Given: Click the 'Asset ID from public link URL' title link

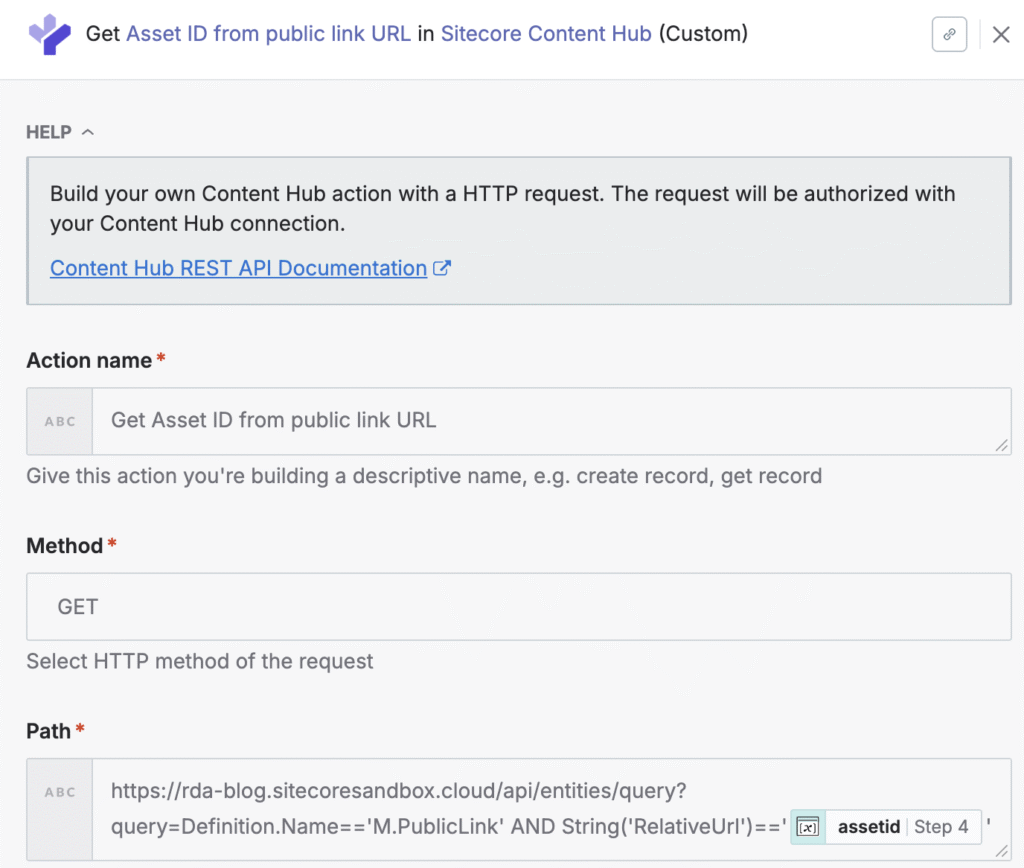Looking at the screenshot, I should pyautogui.click(x=268, y=34).
